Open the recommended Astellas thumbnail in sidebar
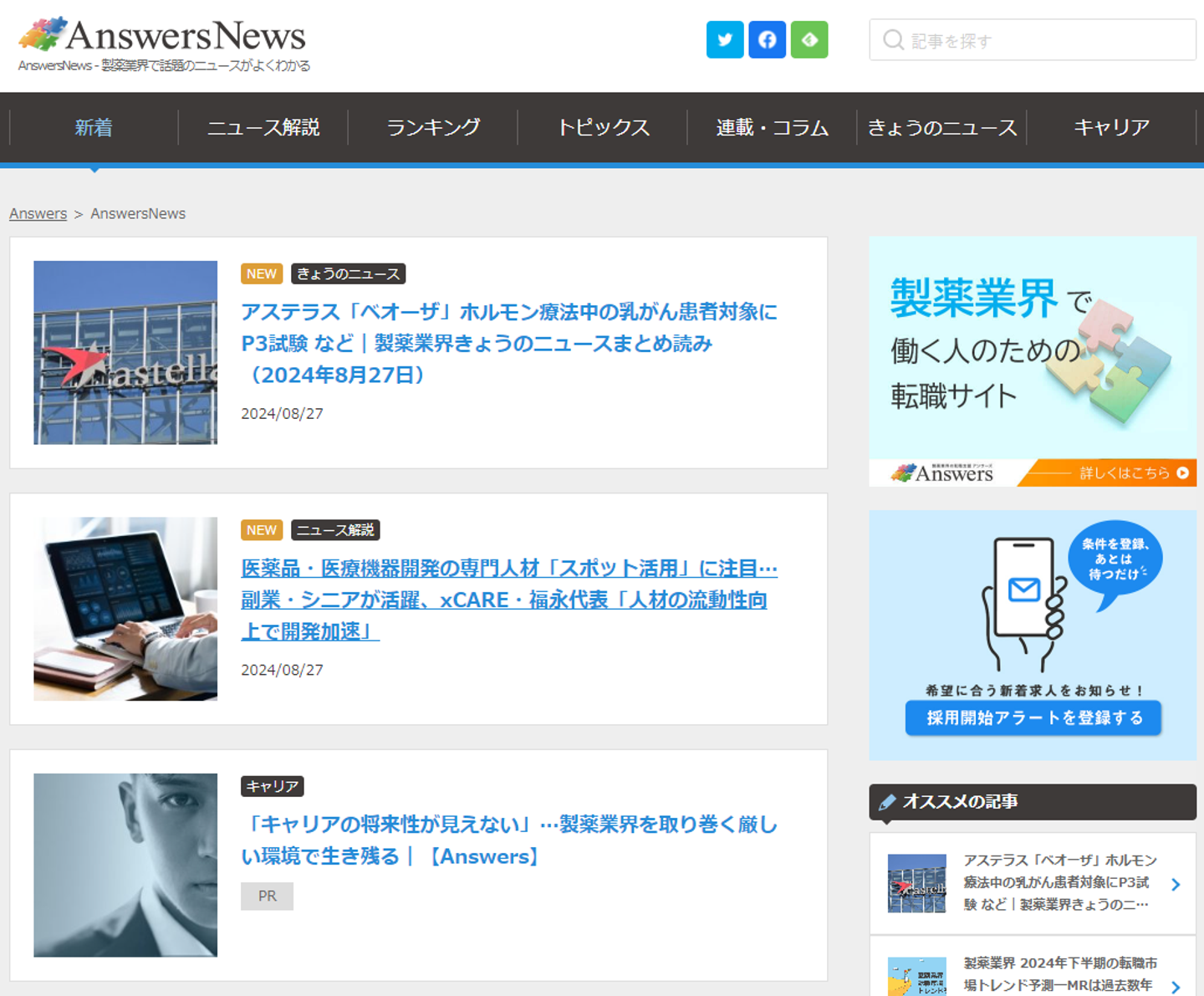This screenshot has width=1204, height=996. [x=917, y=883]
